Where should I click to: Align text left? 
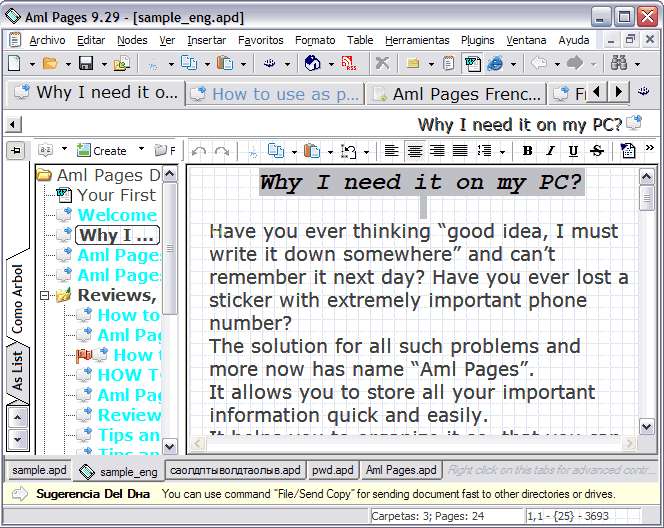pos(391,151)
